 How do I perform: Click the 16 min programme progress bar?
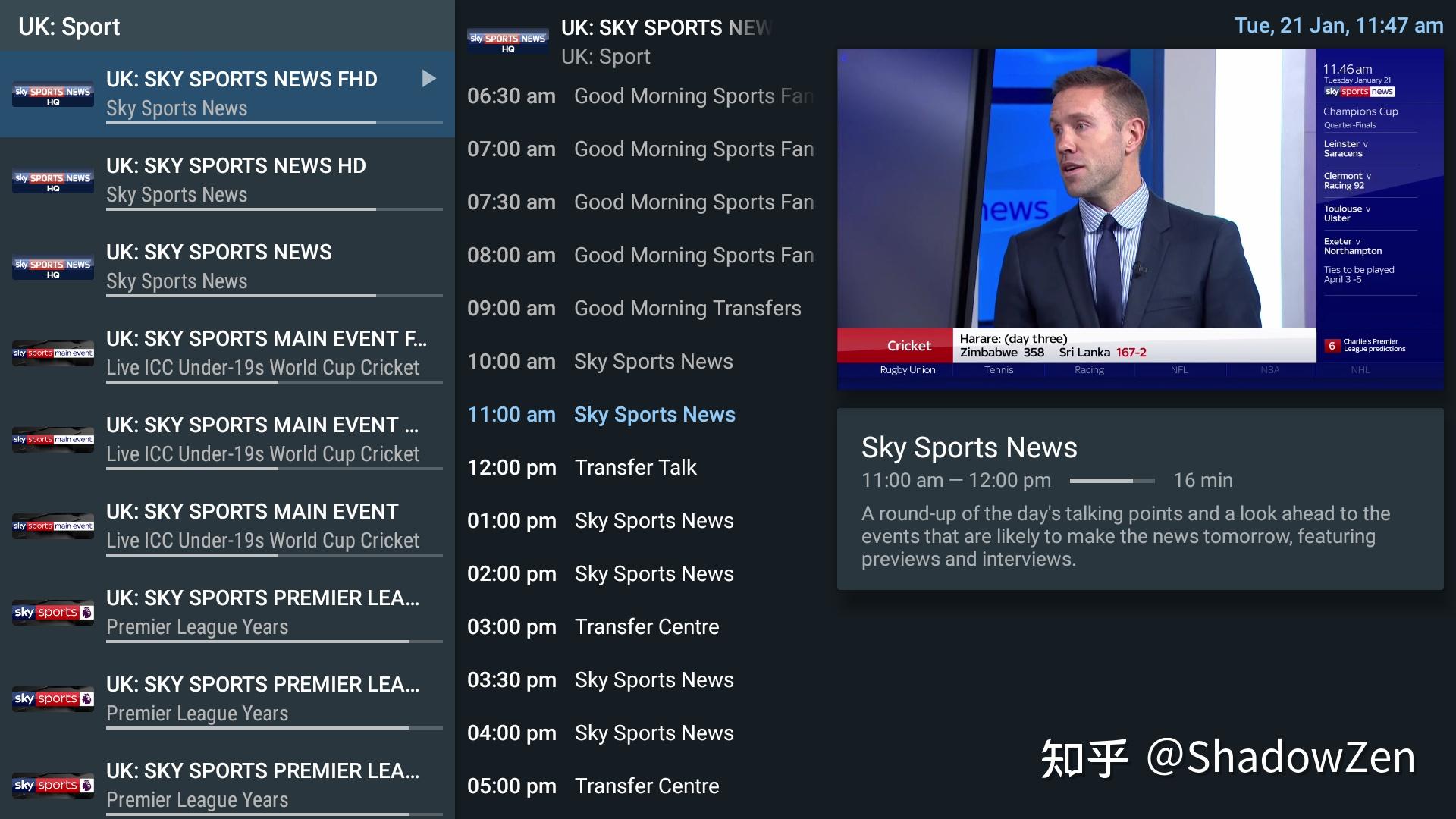(1112, 481)
